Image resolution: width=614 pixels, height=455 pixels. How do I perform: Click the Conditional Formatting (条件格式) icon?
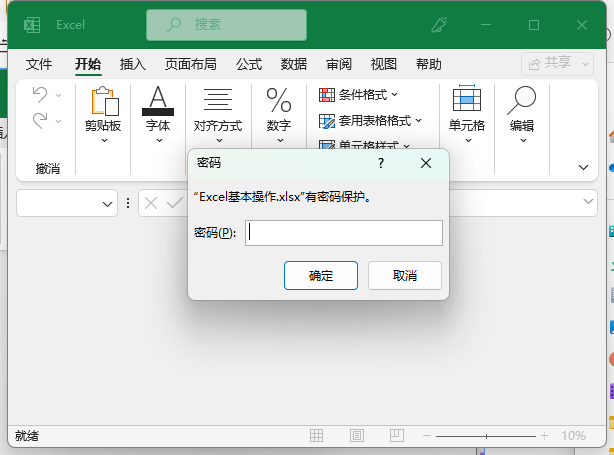[x=327, y=95]
